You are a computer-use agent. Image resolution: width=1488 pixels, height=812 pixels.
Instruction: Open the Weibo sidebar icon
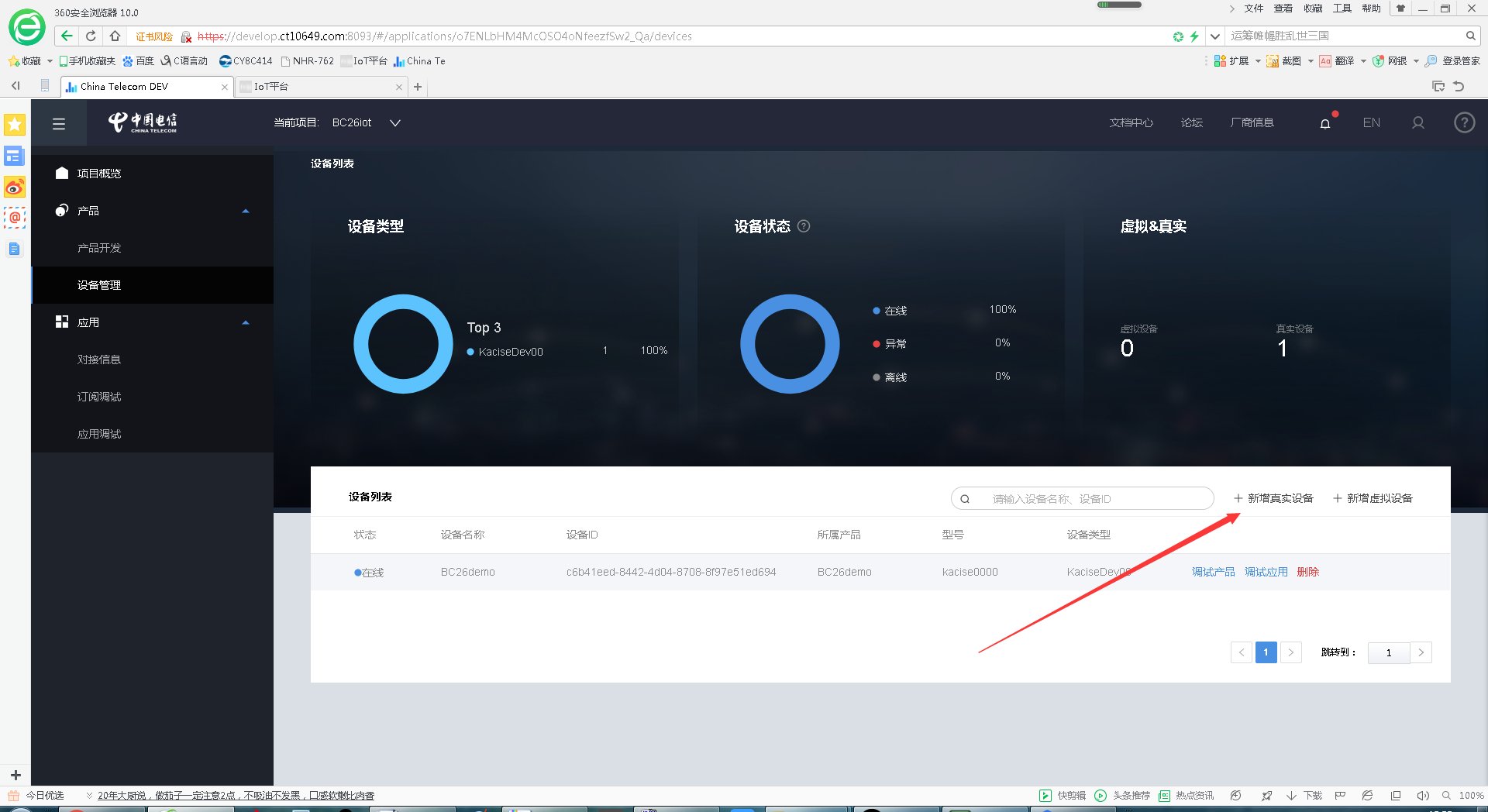point(15,187)
